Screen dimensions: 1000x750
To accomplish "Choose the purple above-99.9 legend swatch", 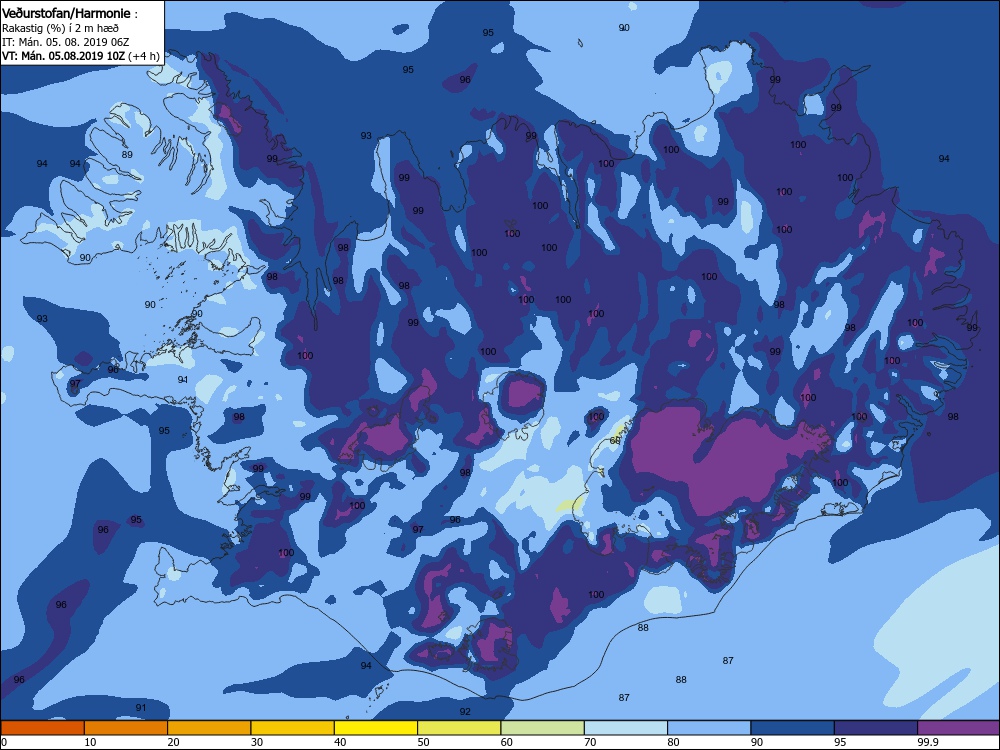I will tap(959, 728).
